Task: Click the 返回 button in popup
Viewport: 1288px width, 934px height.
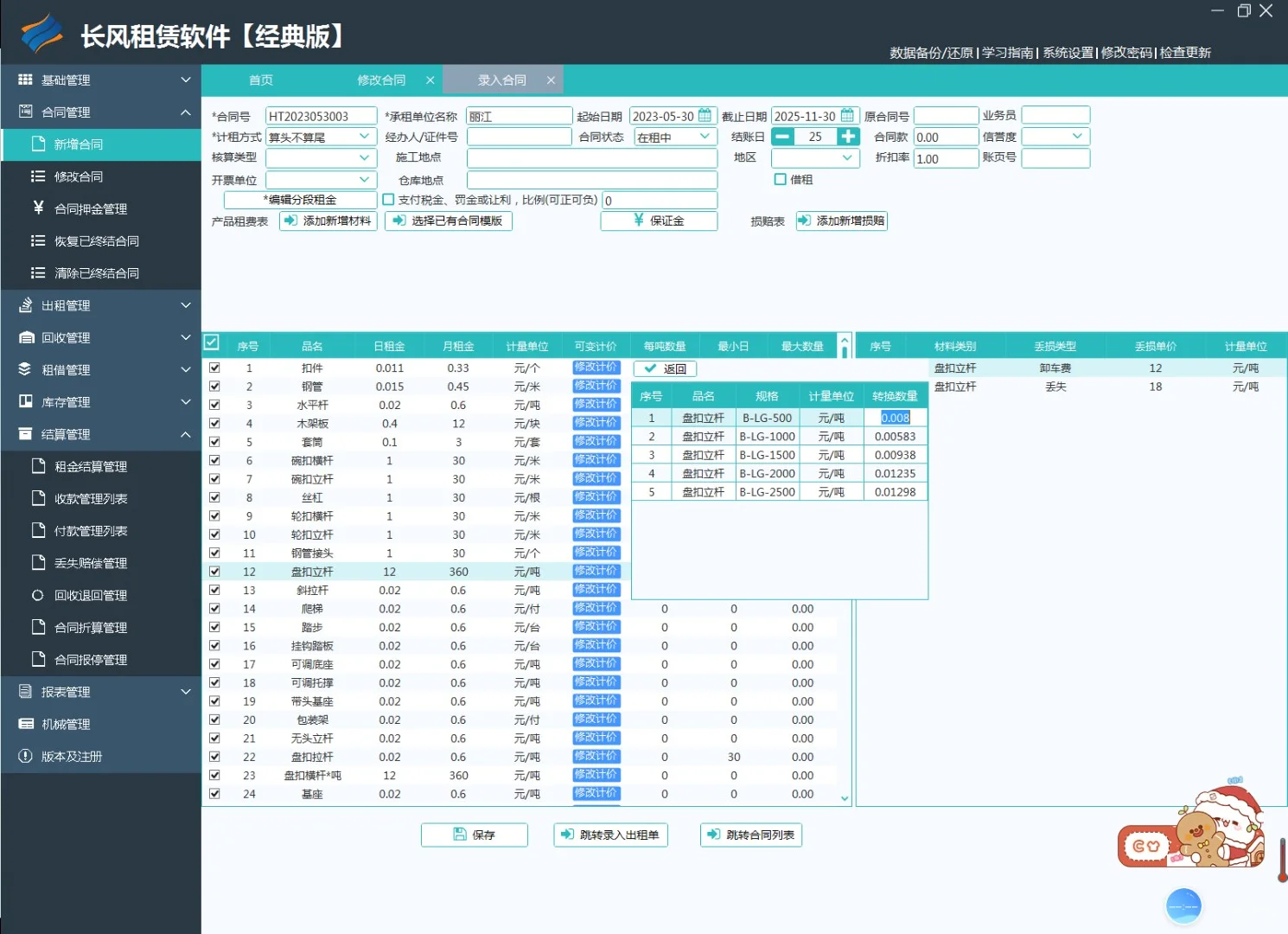Action: point(666,368)
